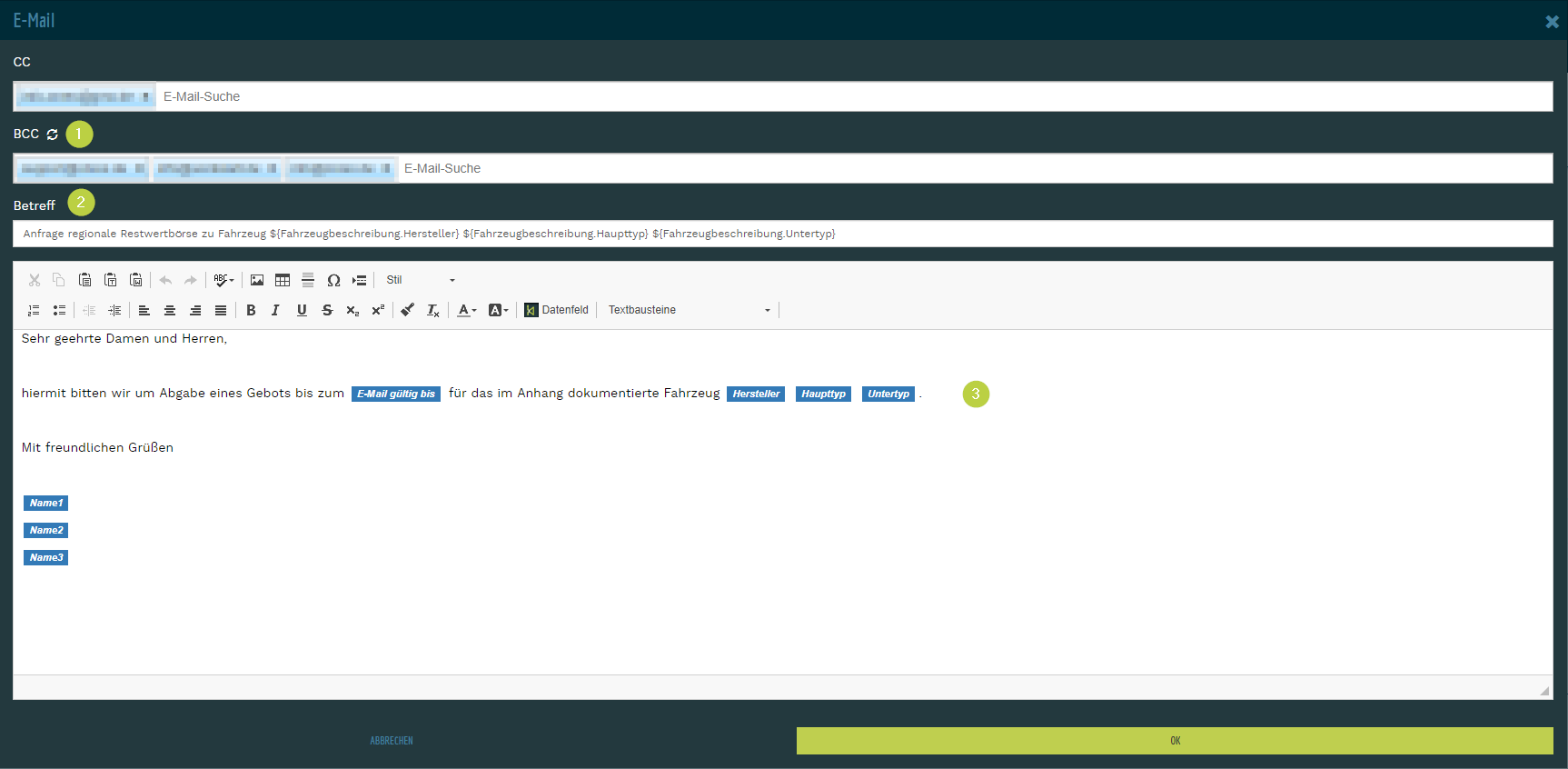This screenshot has width=1568, height=769.
Task: Click the numbered list icon
Action: pyautogui.click(x=34, y=310)
